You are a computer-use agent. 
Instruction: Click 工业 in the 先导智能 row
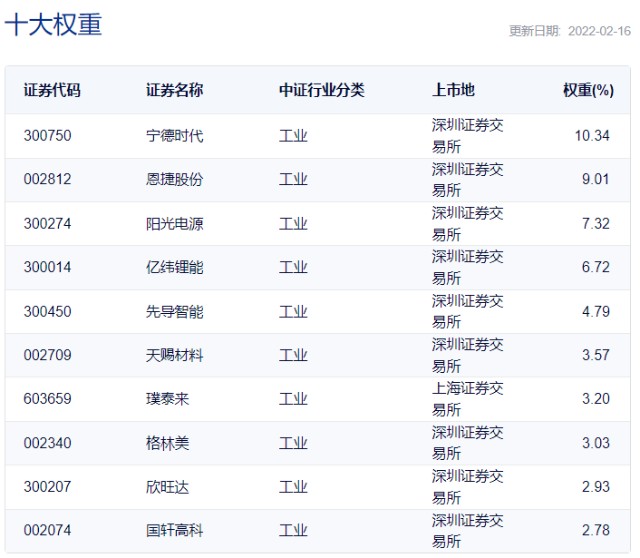tap(293, 311)
